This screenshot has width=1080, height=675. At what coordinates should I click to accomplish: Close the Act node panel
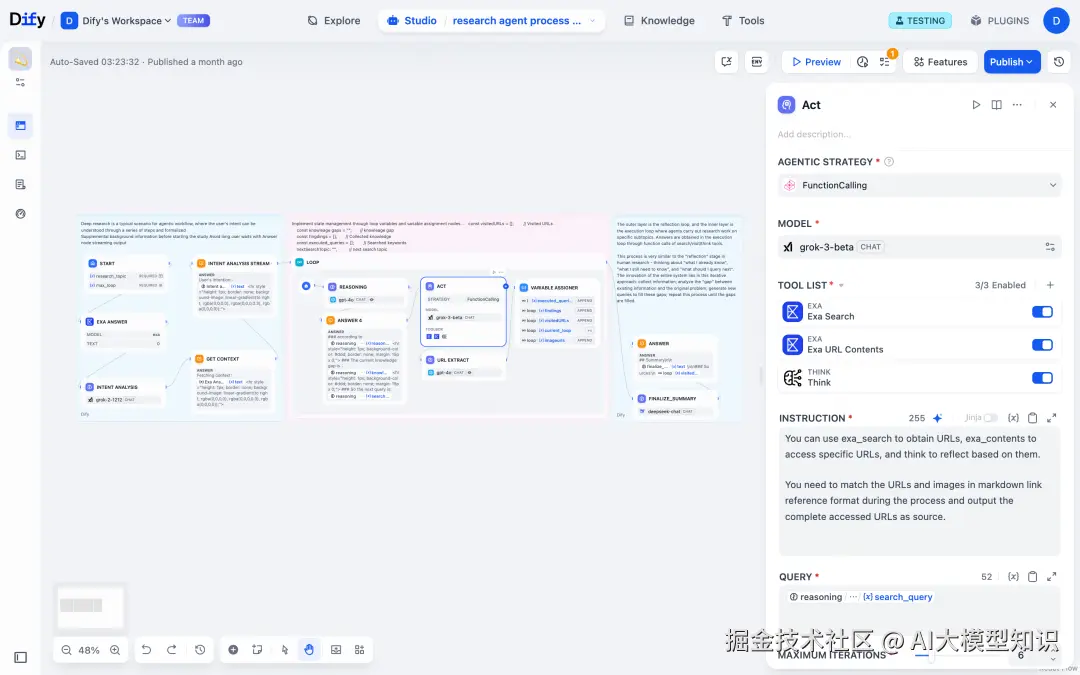click(x=1052, y=105)
